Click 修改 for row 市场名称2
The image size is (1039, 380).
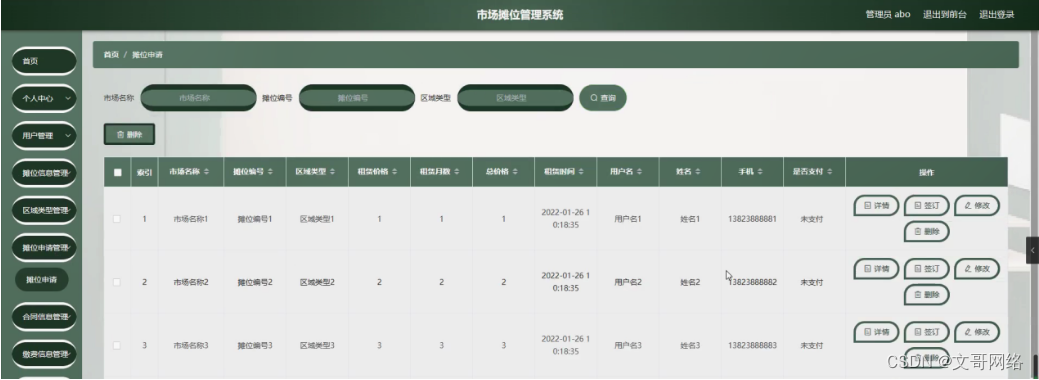(x=977, y=269)
